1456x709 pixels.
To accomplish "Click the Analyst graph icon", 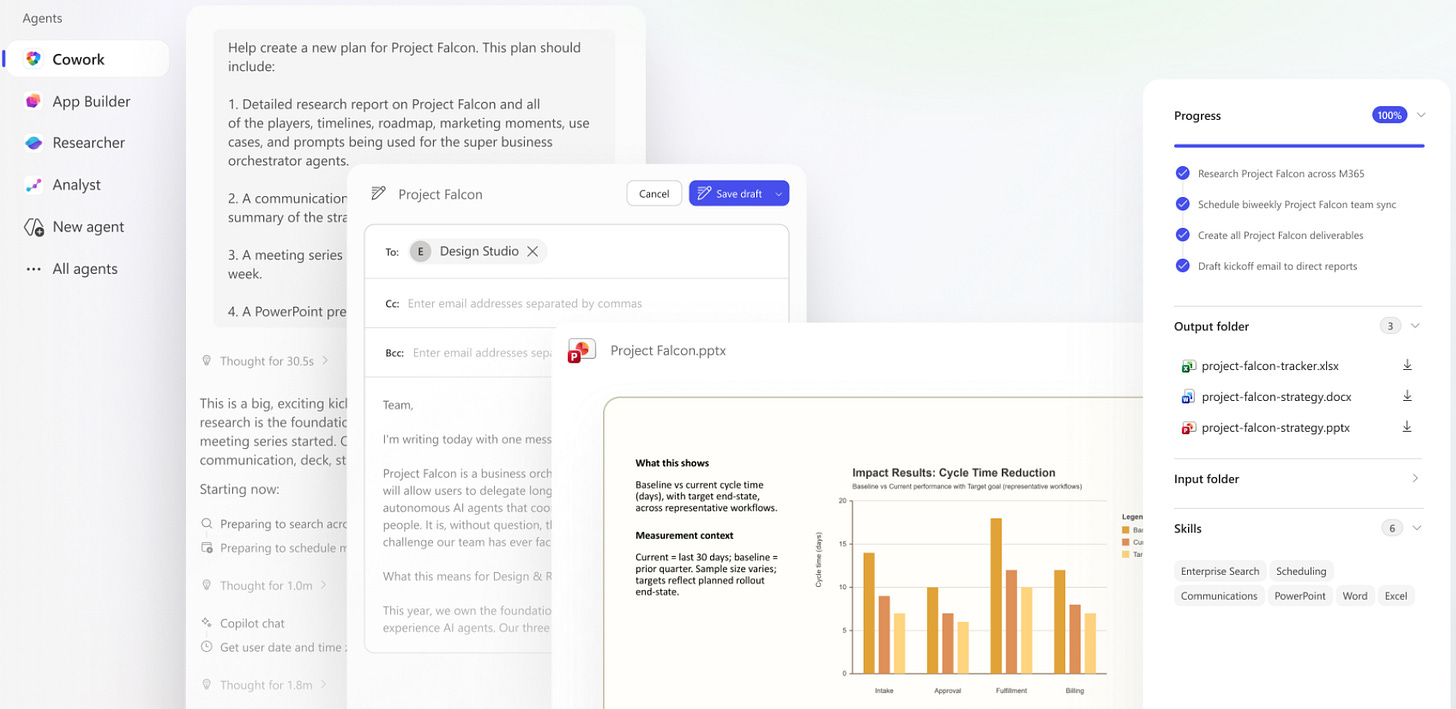I will coord(34,185).
